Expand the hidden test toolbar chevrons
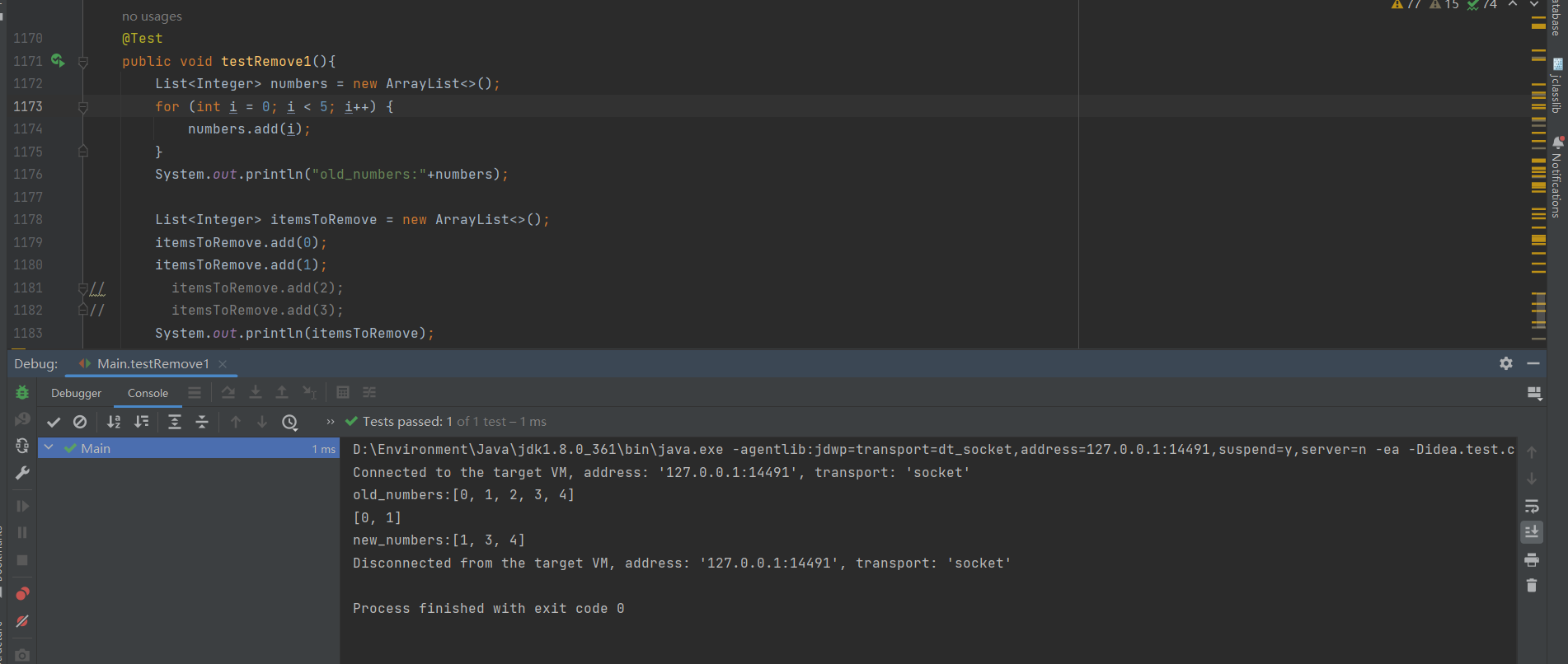Screen dimensions: 1568x664 (x=331, y=422)
